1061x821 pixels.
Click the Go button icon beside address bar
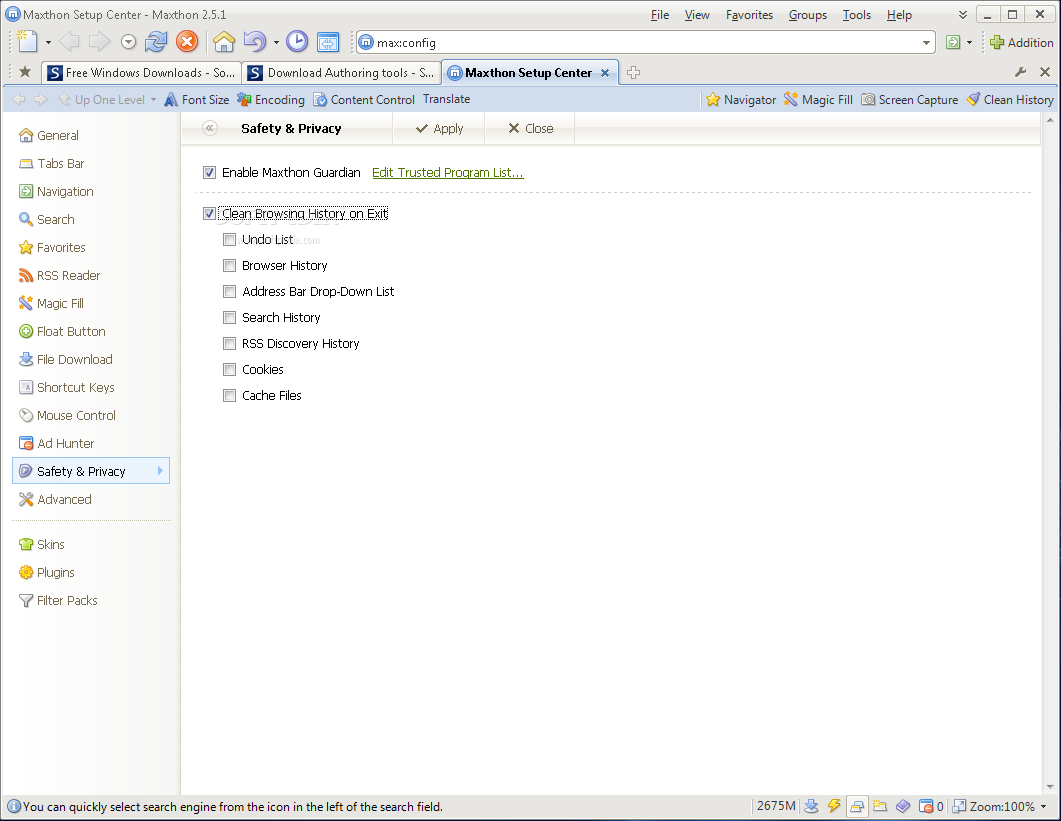pos(953,43)
